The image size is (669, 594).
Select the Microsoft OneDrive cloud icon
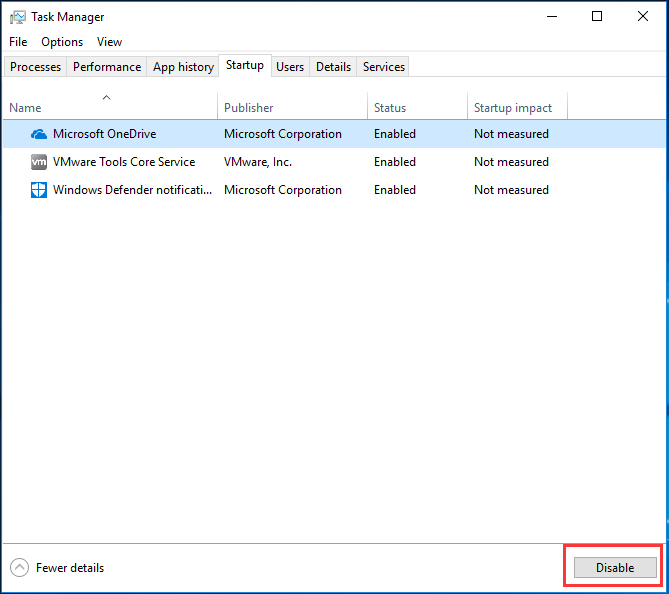click(39, 134)
